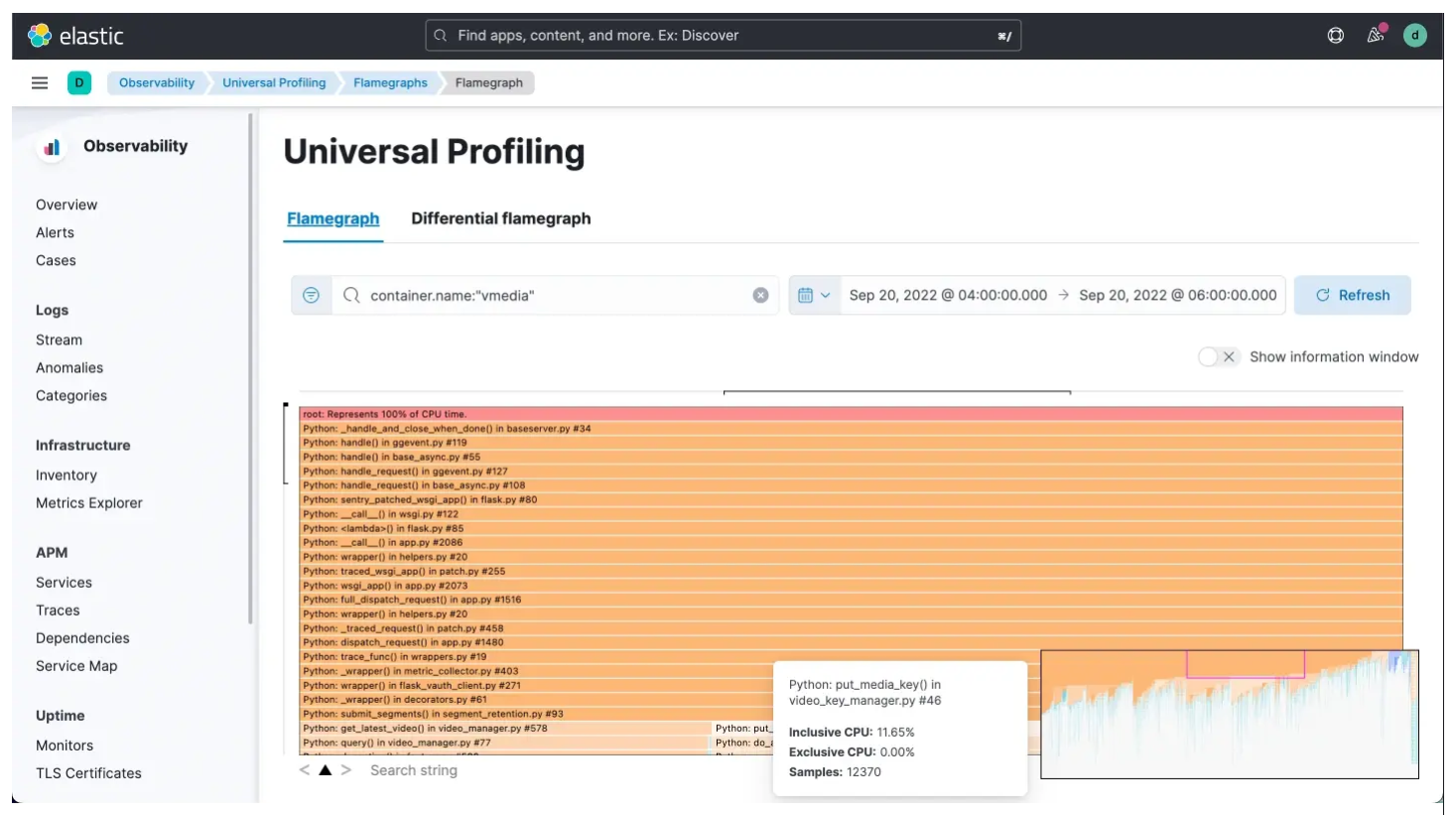Click the up triangle below the flamegraph
The height and width of the screenshot is (815, 1456).
click(326, 770)
